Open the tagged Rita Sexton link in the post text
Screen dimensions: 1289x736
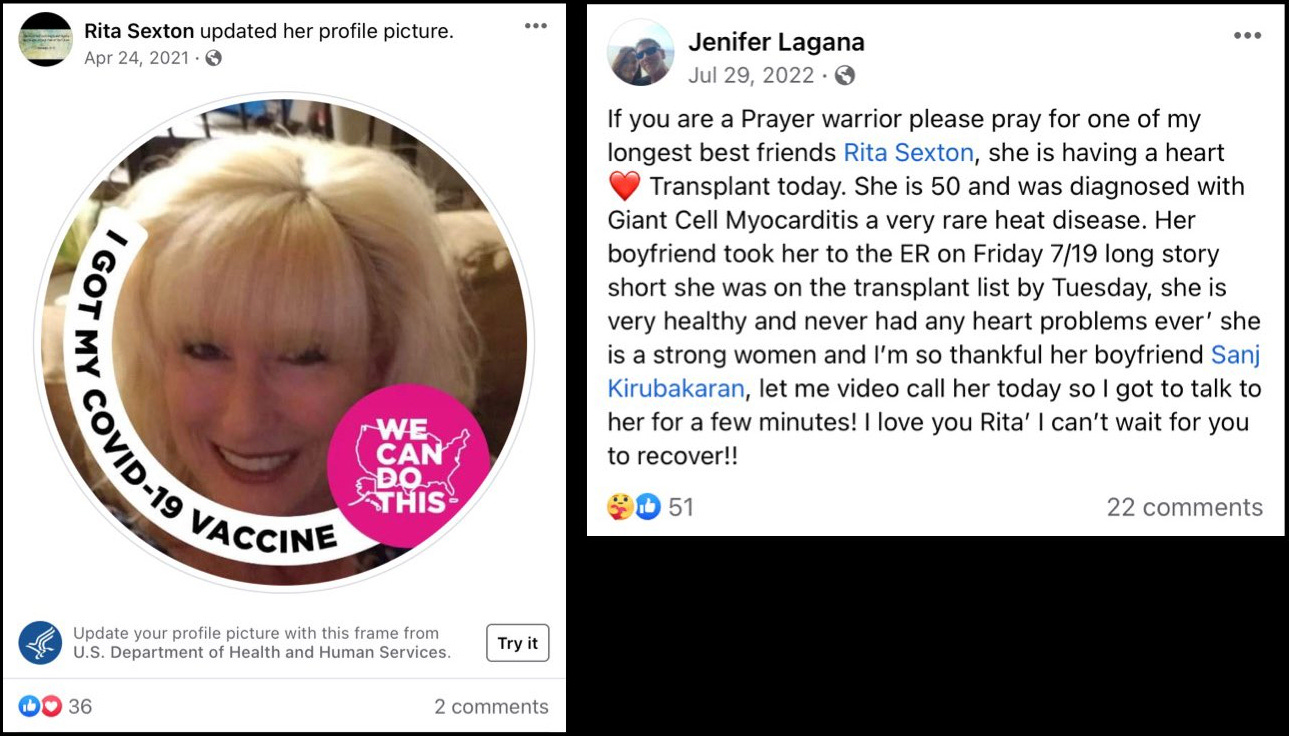[x=908, y=153]
